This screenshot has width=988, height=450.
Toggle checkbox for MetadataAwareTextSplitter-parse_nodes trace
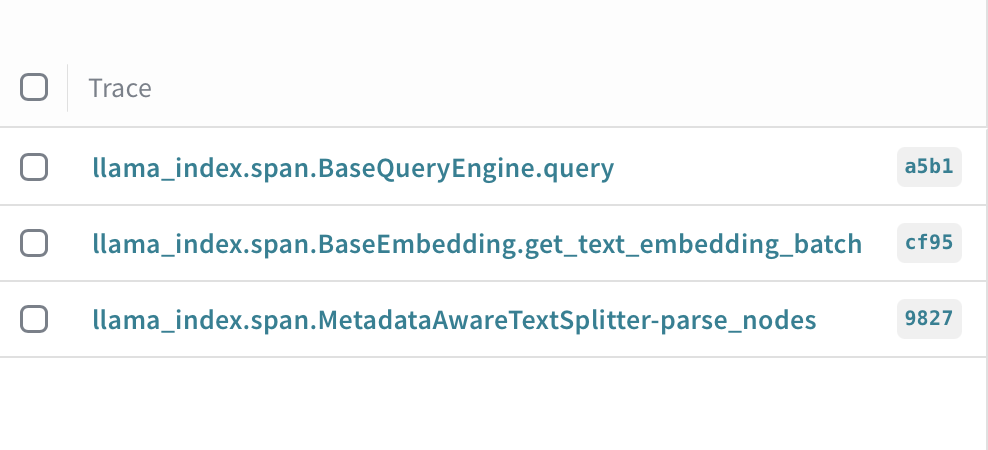tap(34, 319)
